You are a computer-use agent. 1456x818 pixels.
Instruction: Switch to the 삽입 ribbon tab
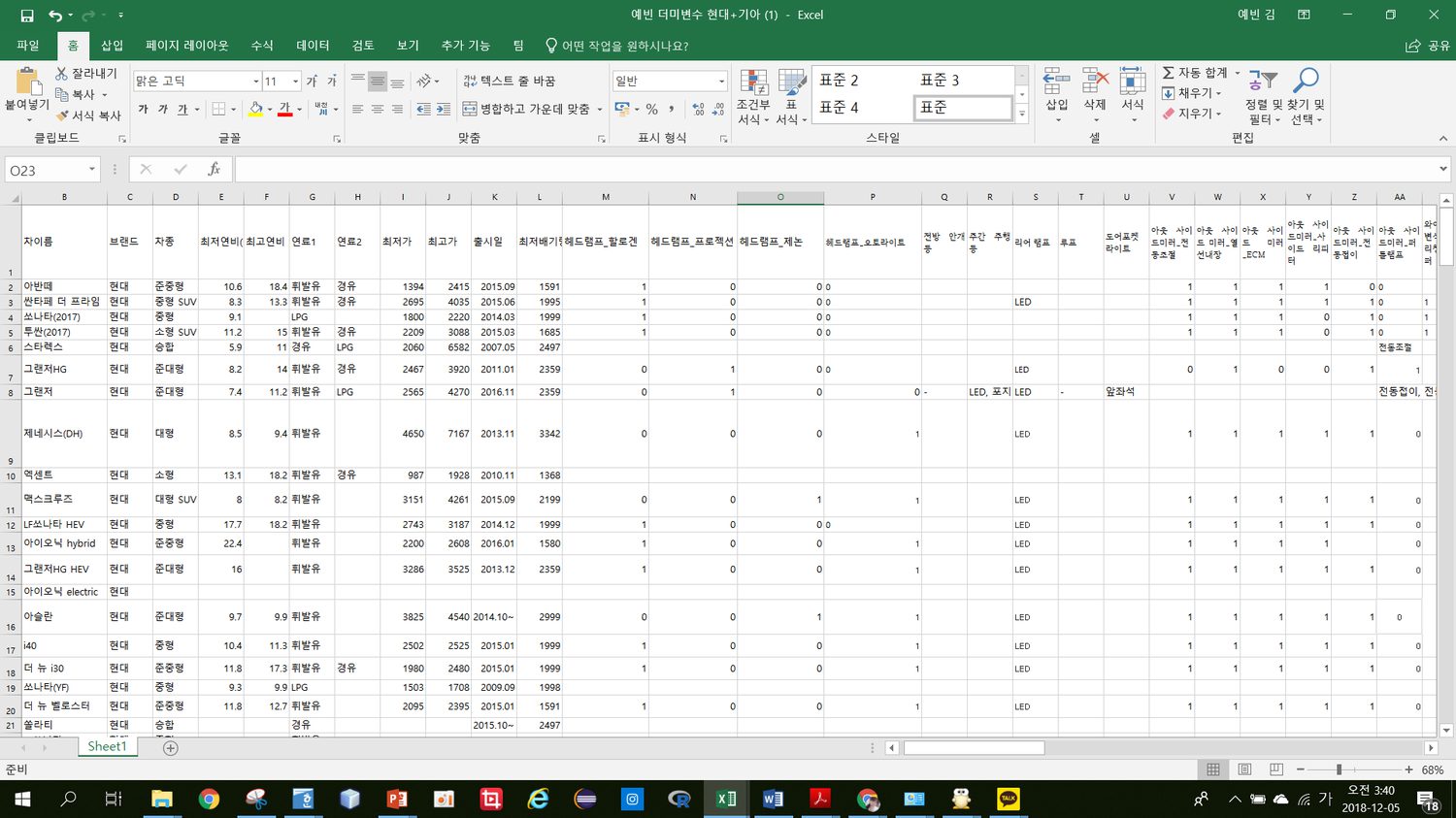point(113,46)
